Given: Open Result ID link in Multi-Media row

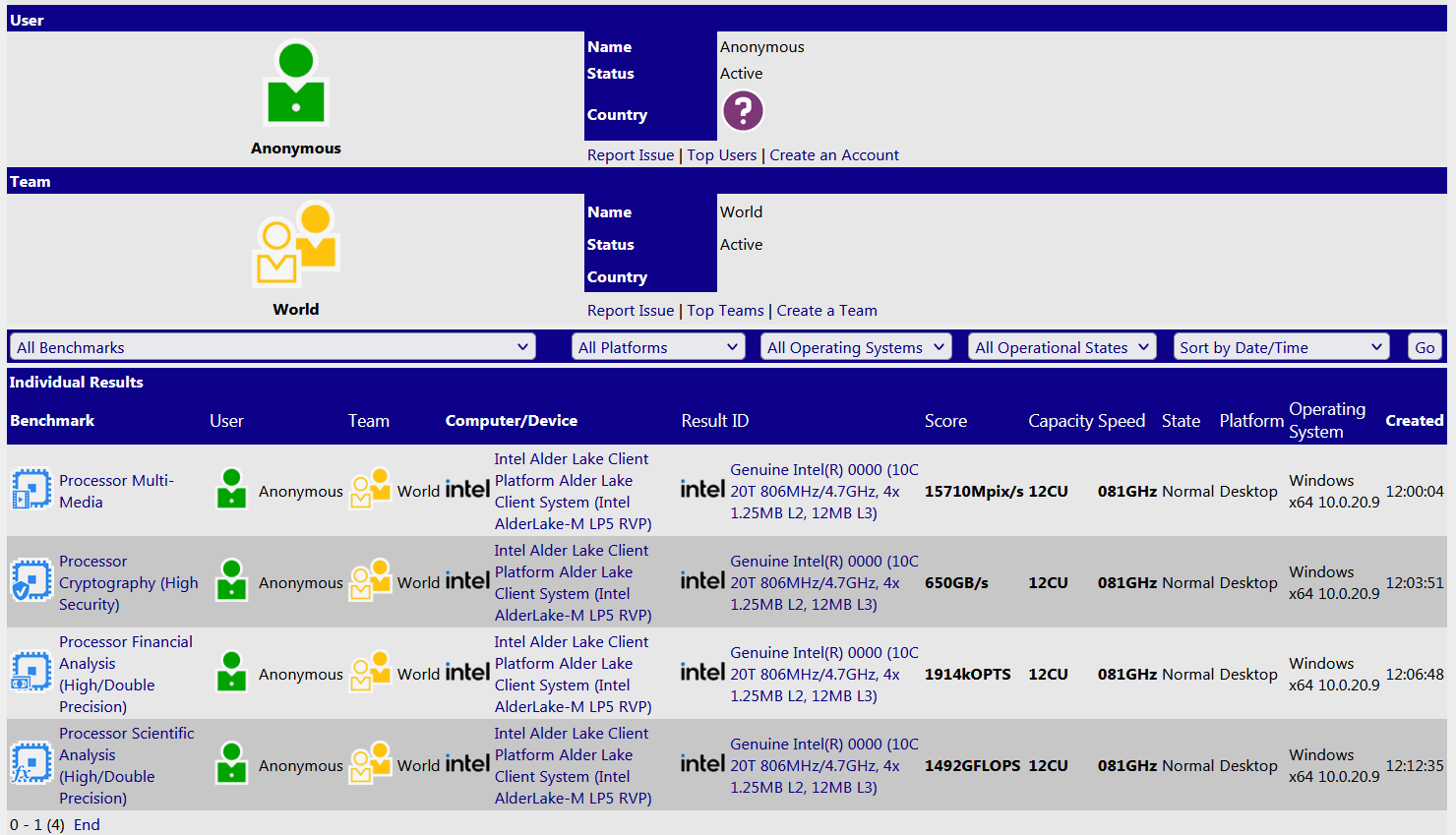Looking at the screenshot, I should [x=824, y=491].
